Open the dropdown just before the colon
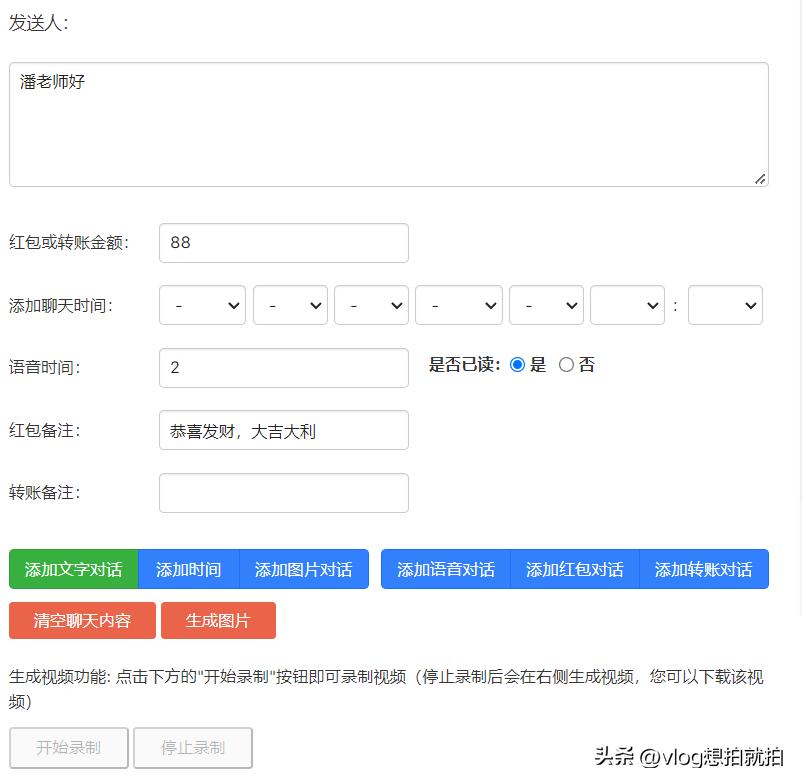Image resolution: width=802 pixels, height=784 pixels. 627,305
